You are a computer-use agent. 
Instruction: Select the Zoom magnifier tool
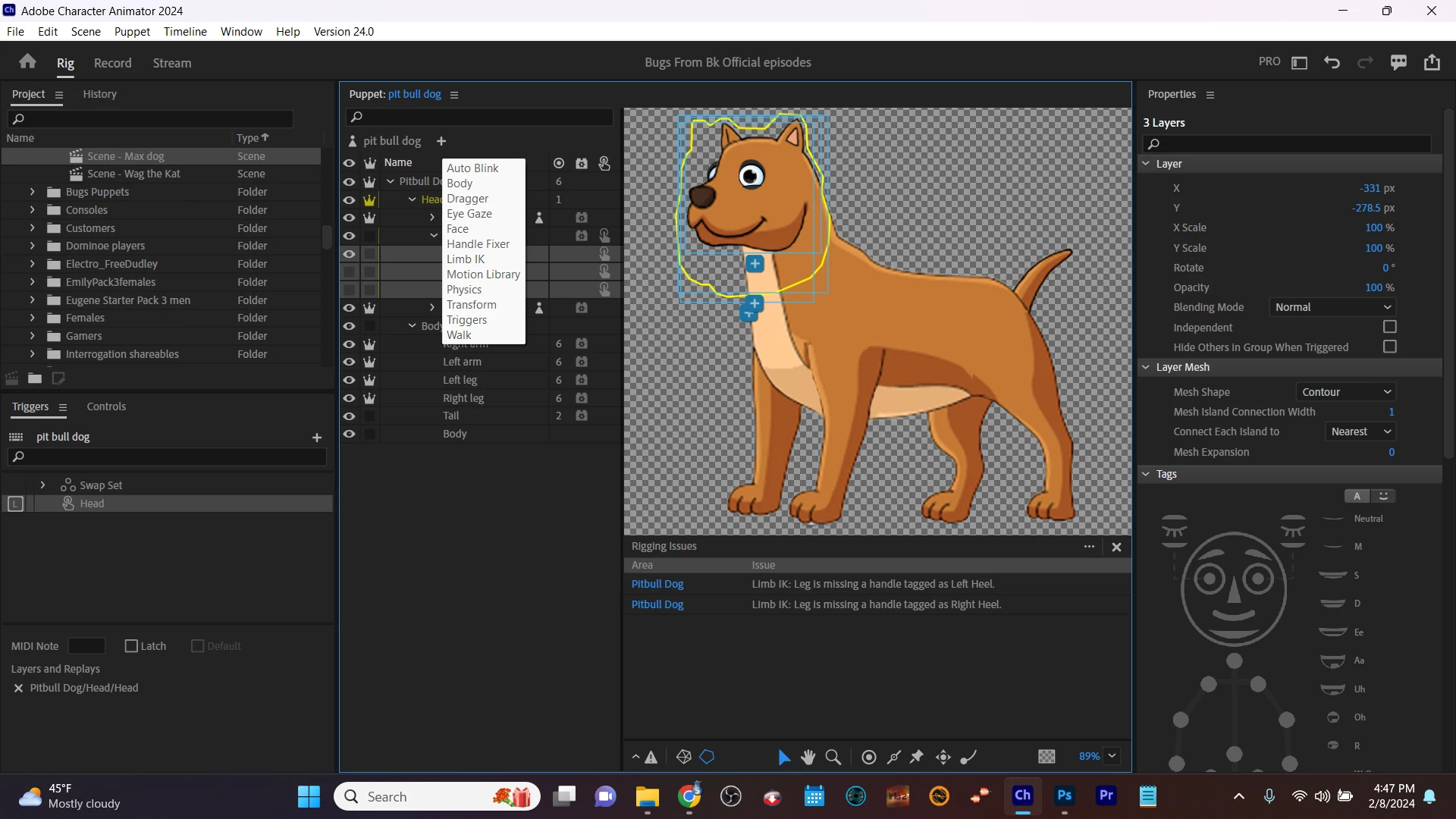coord(833,757)
